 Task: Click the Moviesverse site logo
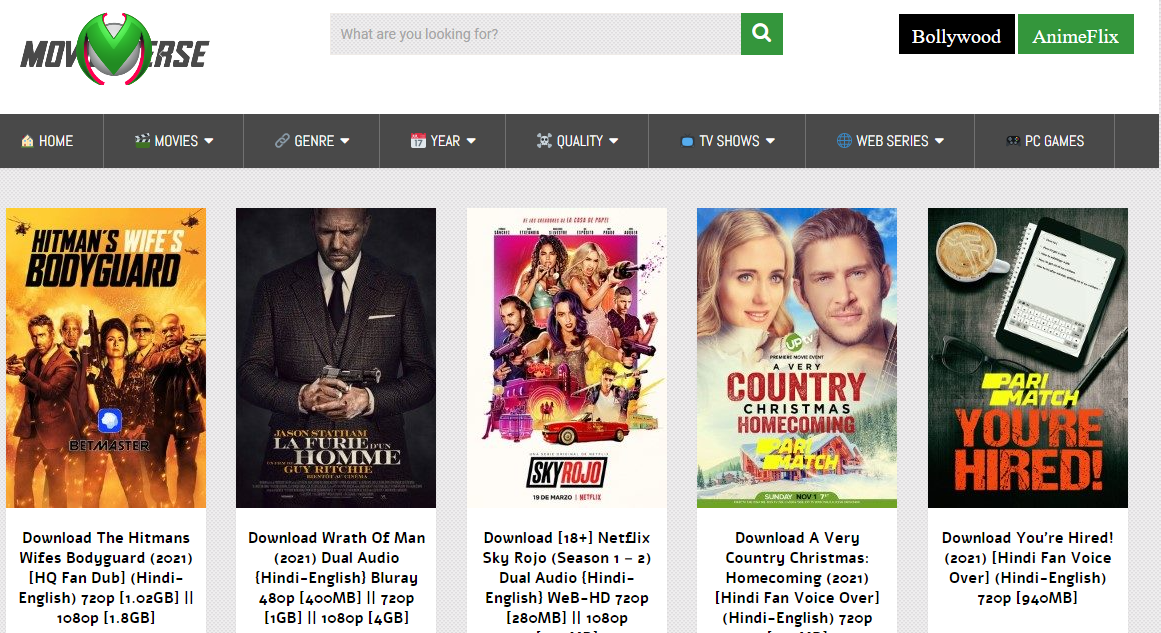pos(114,48)
